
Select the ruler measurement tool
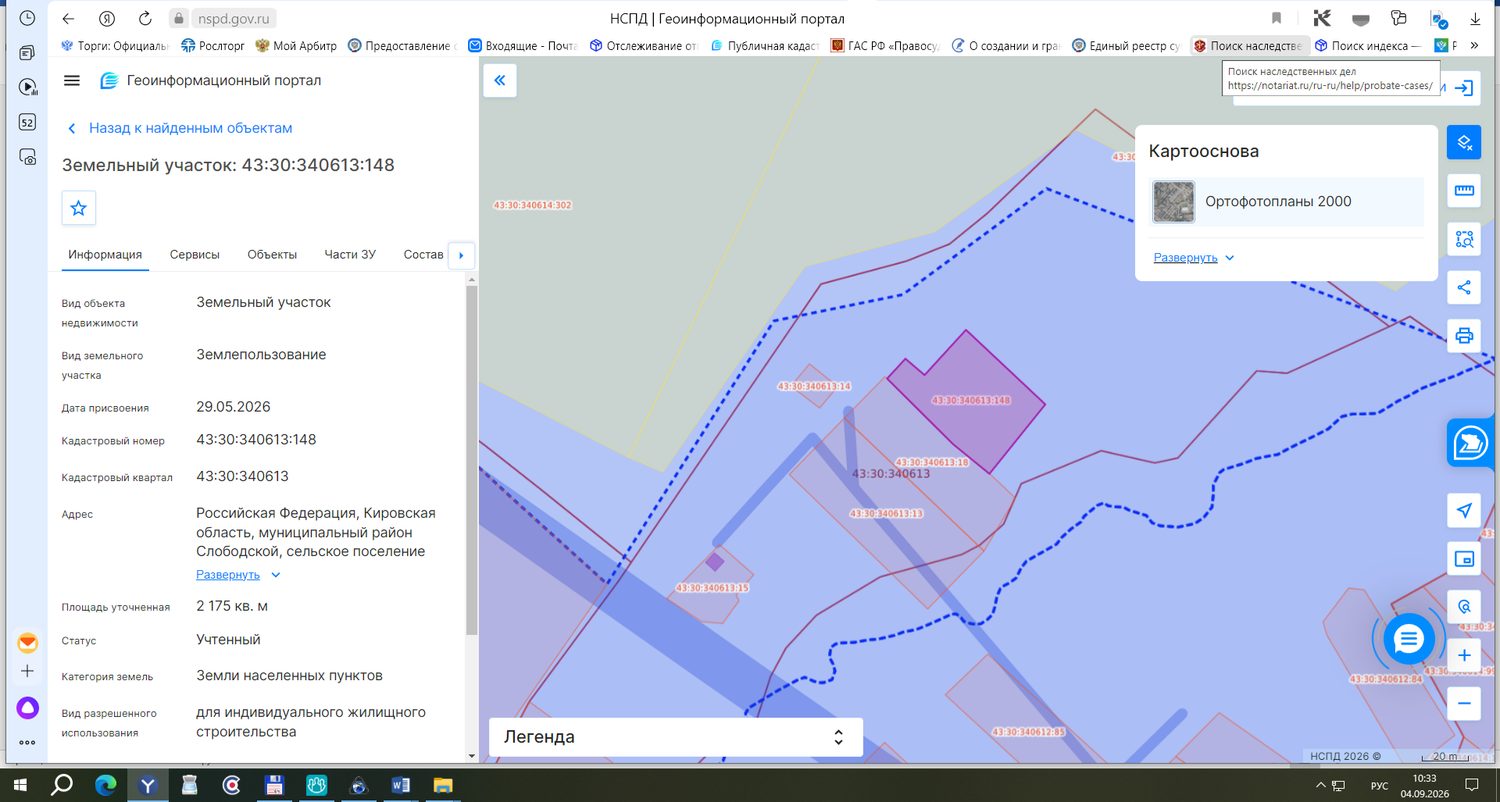click(1464, 190)
